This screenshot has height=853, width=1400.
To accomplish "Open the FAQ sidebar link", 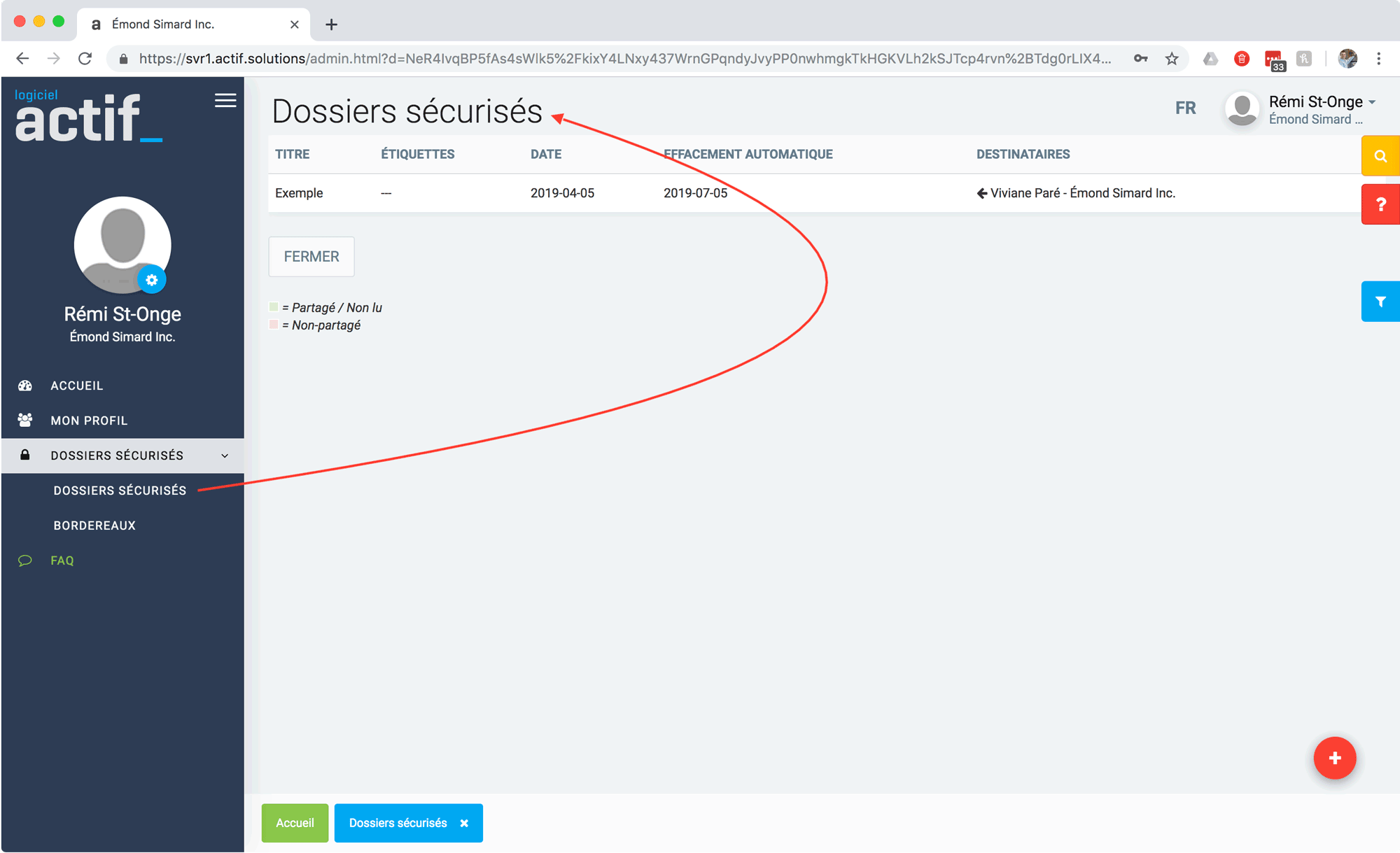I will (62, 561).
